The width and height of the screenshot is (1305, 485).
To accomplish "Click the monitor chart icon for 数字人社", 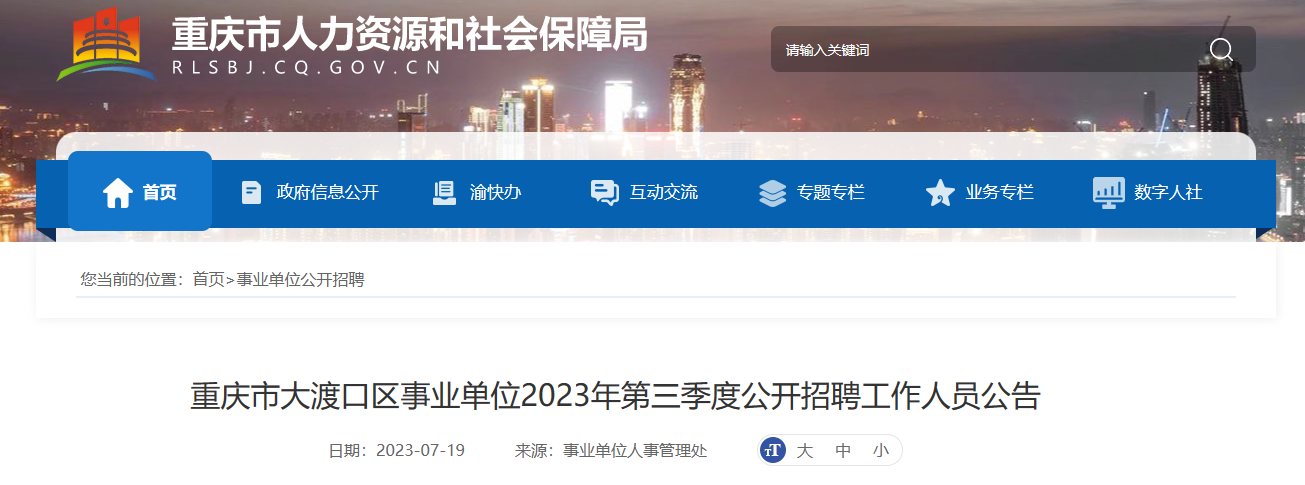I will tap(1108, 192).
